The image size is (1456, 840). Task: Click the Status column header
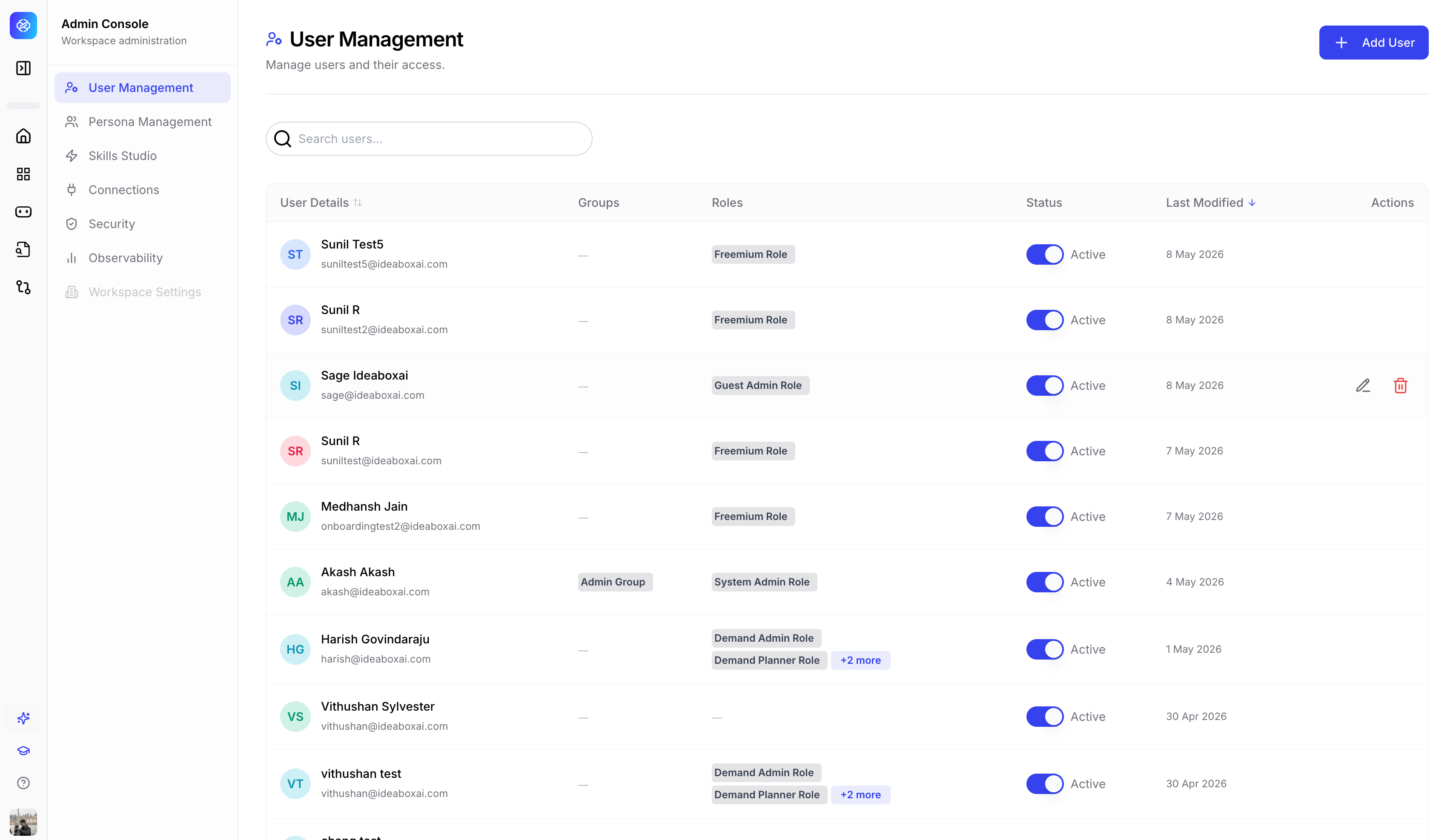[x=1043, y=203]
